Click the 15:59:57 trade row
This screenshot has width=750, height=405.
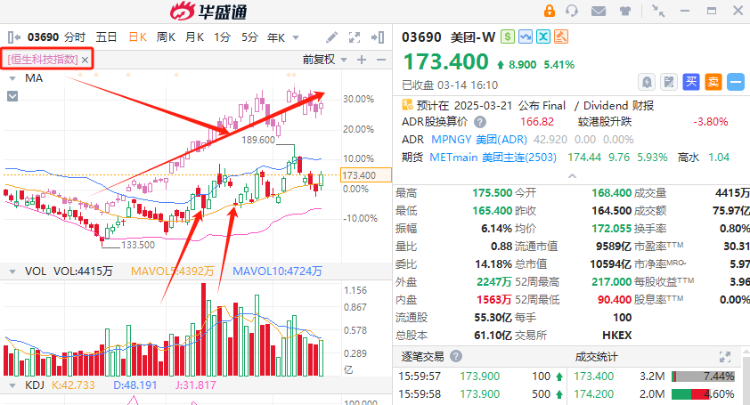480,376
